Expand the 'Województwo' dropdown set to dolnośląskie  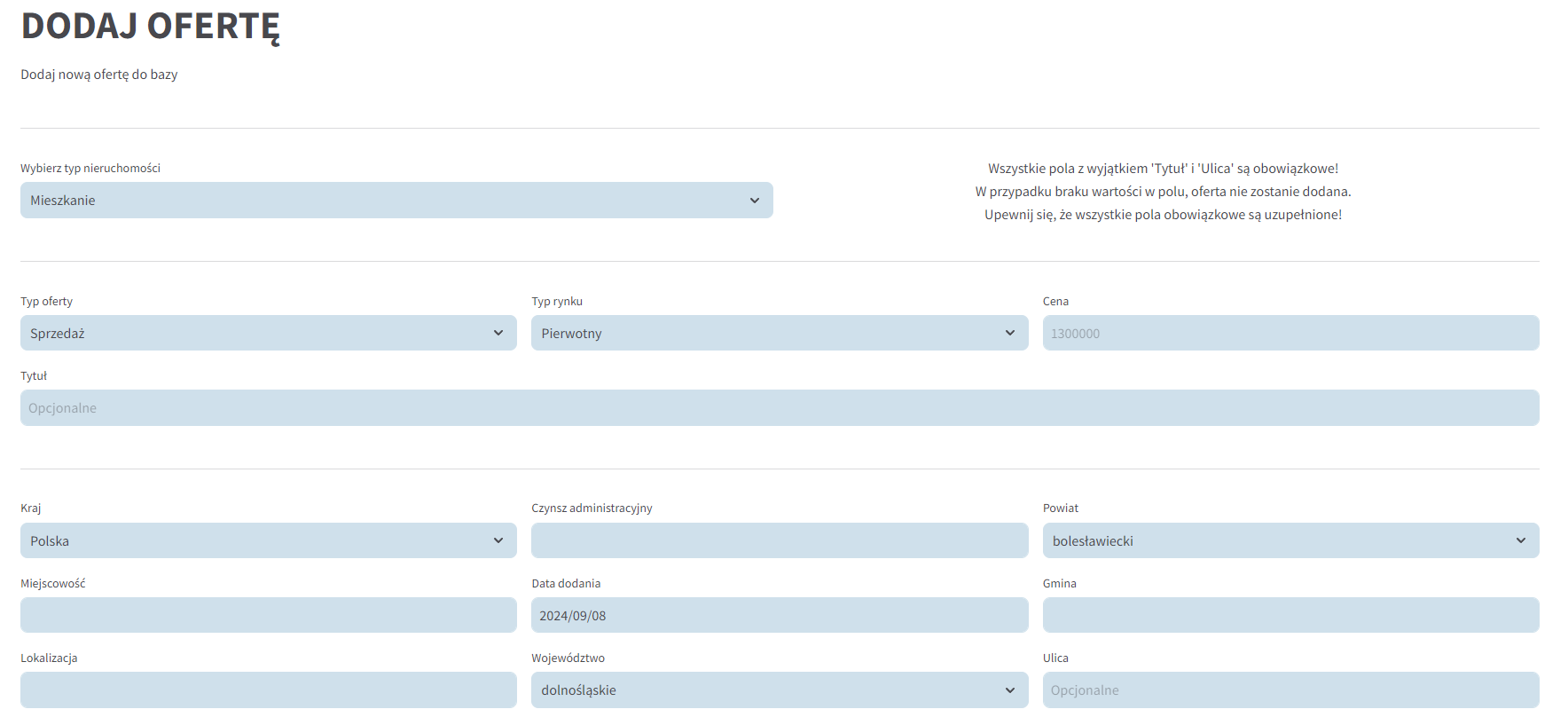[780, 690]
